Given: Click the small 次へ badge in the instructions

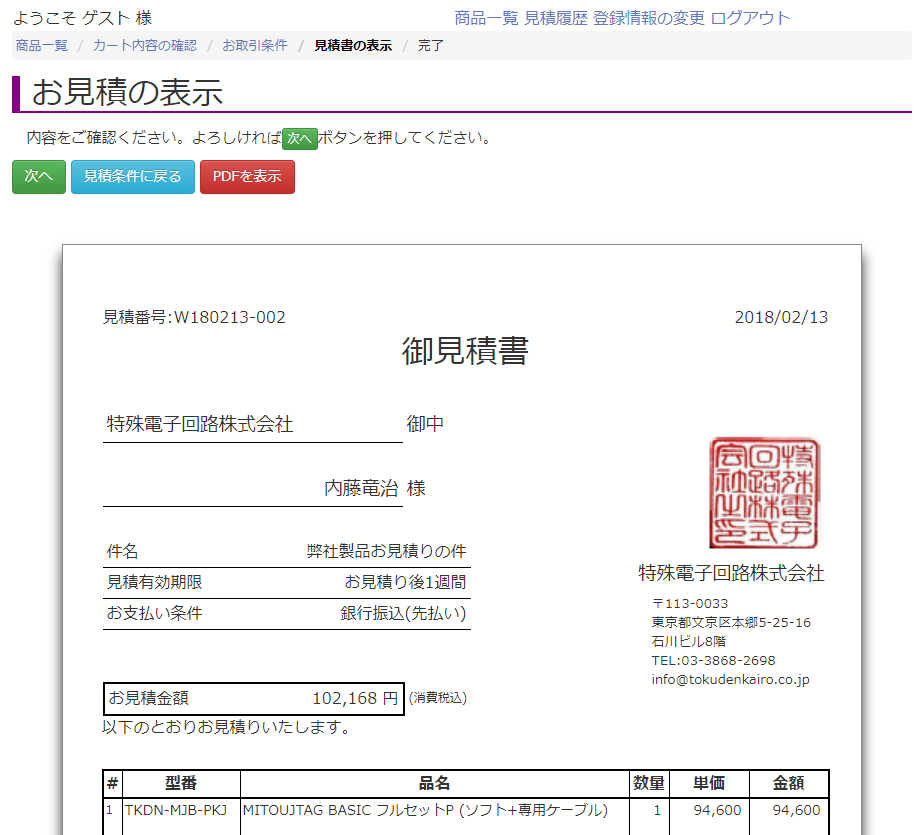Looking at the screenshot, I should [299, 138].
